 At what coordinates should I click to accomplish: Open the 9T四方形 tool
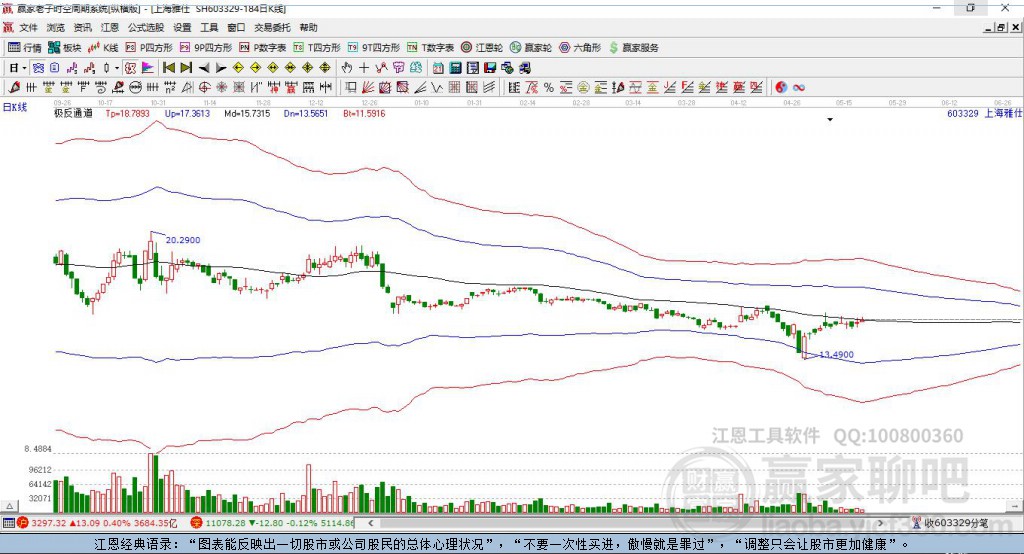pyautogui.click(x=374, y=48)
